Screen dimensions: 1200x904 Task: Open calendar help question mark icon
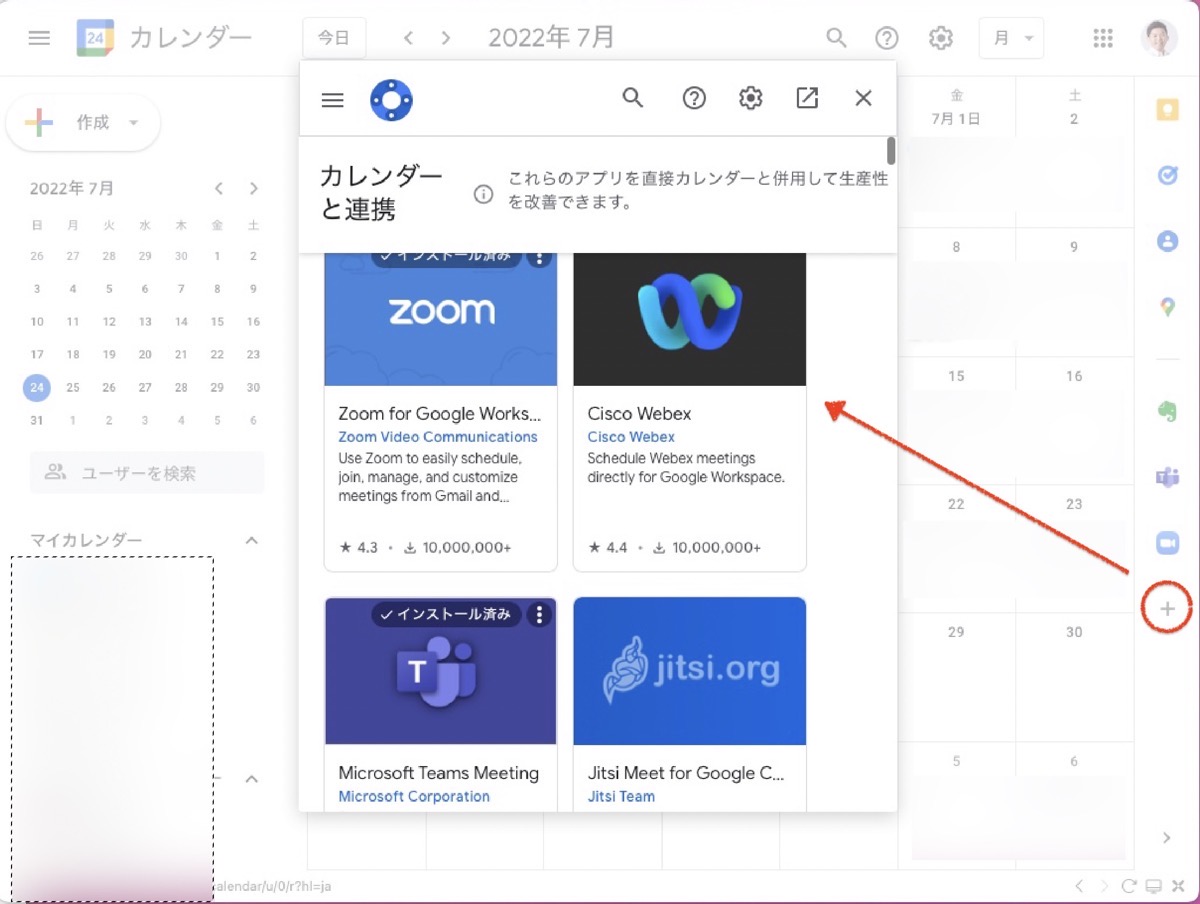point(887,38)
